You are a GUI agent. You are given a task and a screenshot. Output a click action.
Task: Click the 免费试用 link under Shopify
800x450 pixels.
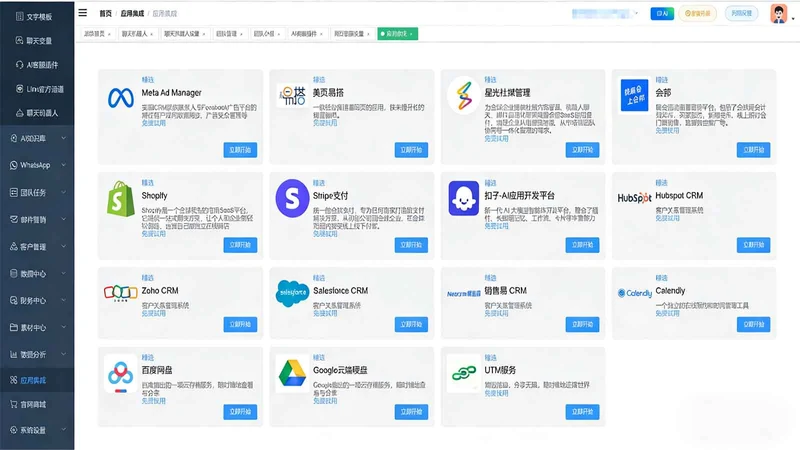tap(154, 234)
